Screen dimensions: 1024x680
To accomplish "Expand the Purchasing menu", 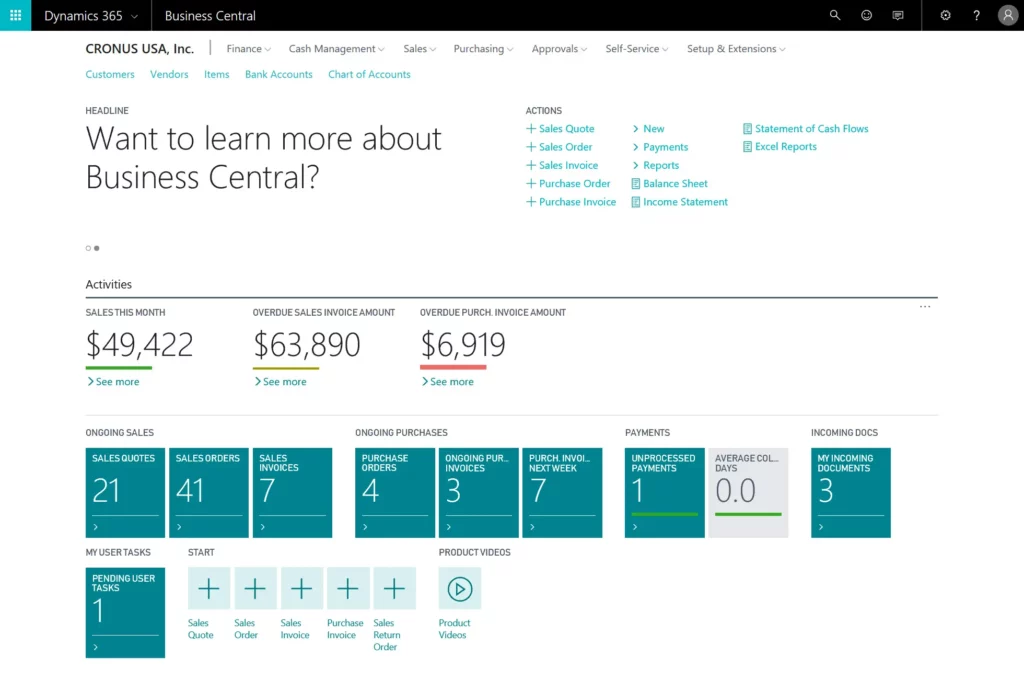I will [x=483, y=49].
